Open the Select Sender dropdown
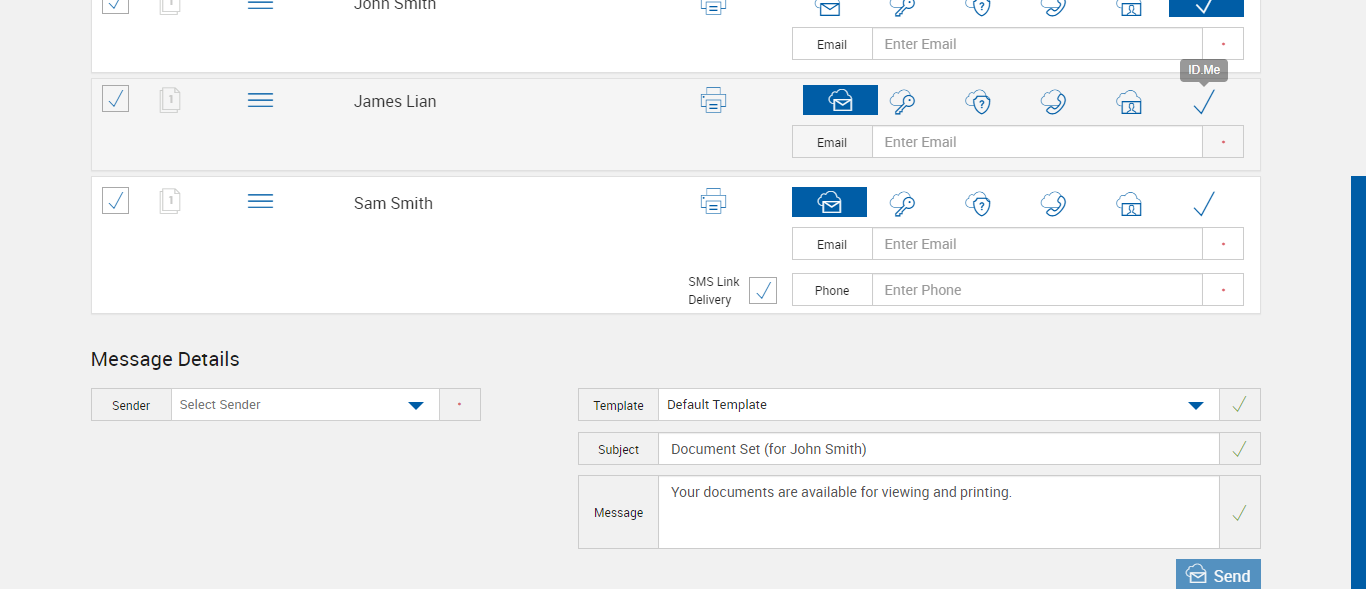Viewport: 1366px width, 589px height. (x=305, y=405)
